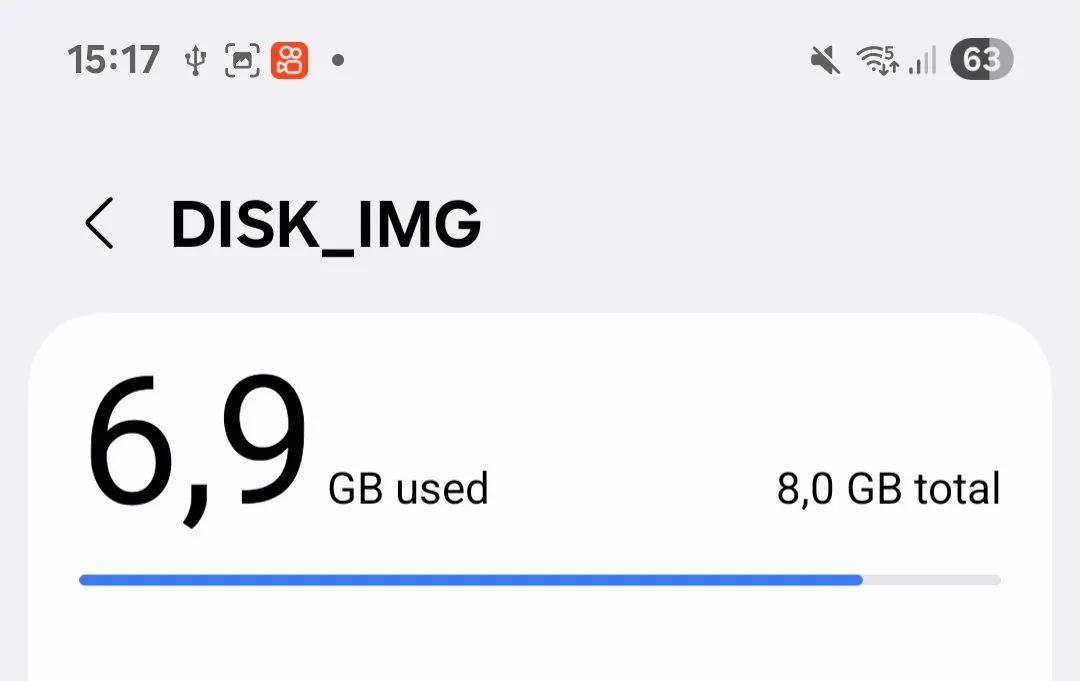Tap the small notification dot indicator
The image size is (1080, 681).
click(x=338, y=61)
